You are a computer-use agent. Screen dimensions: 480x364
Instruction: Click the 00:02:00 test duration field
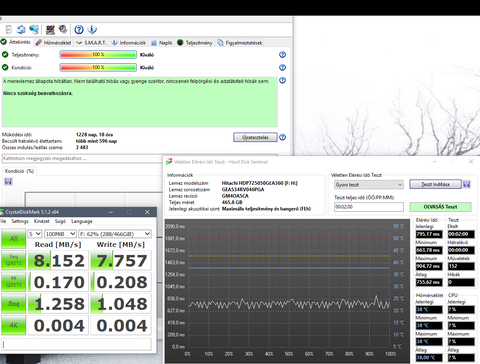[369, 207]
